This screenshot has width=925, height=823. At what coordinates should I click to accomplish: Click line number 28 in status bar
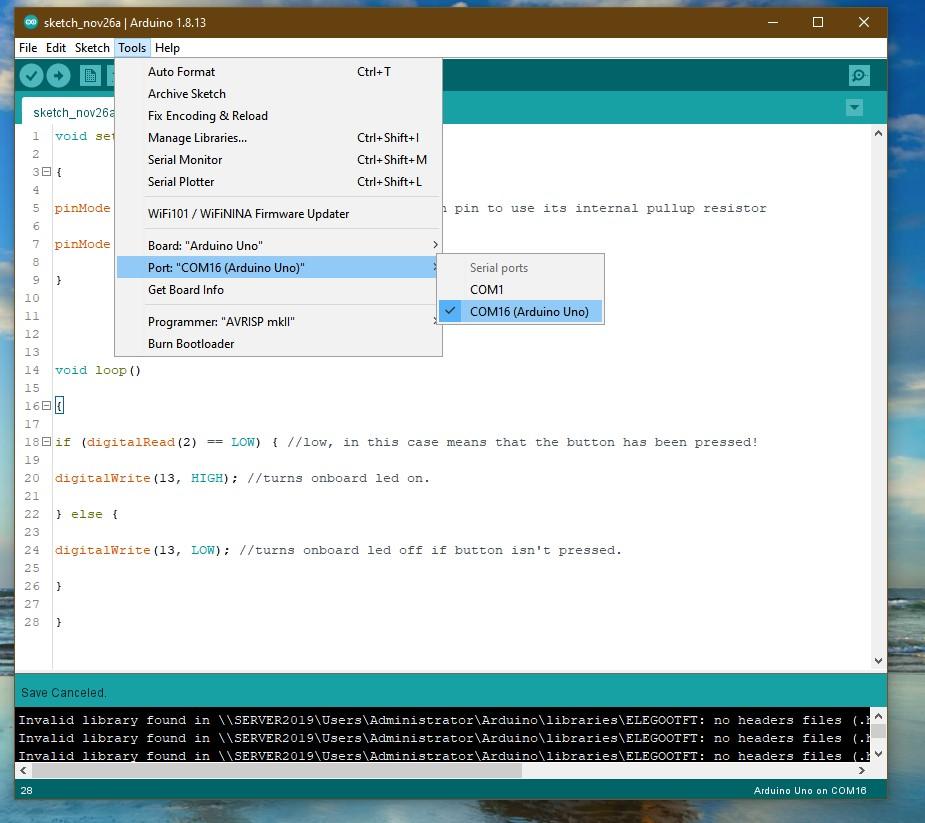27,791
